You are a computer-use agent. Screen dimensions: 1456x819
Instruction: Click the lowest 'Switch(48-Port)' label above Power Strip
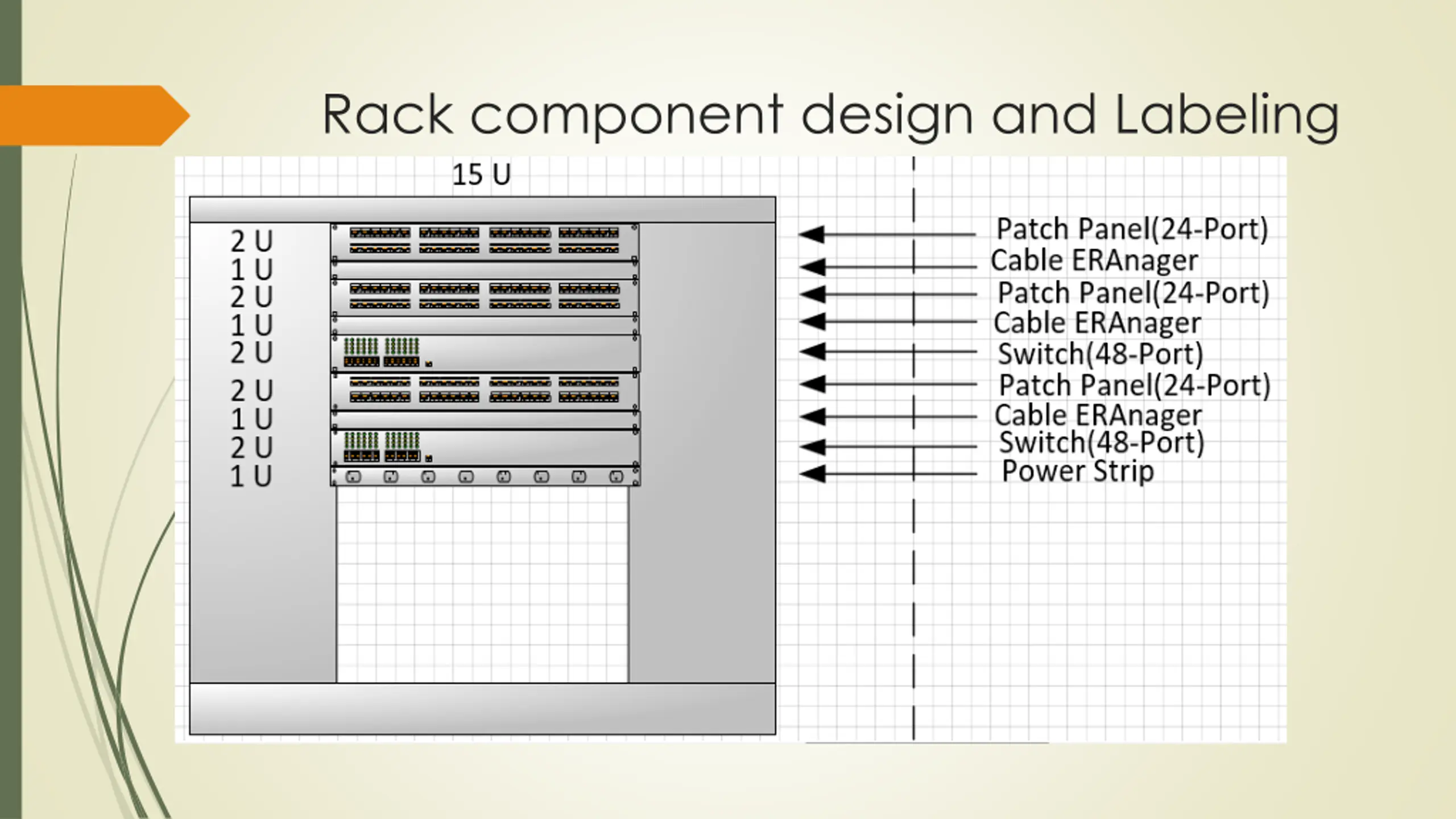click(1102, 443)
